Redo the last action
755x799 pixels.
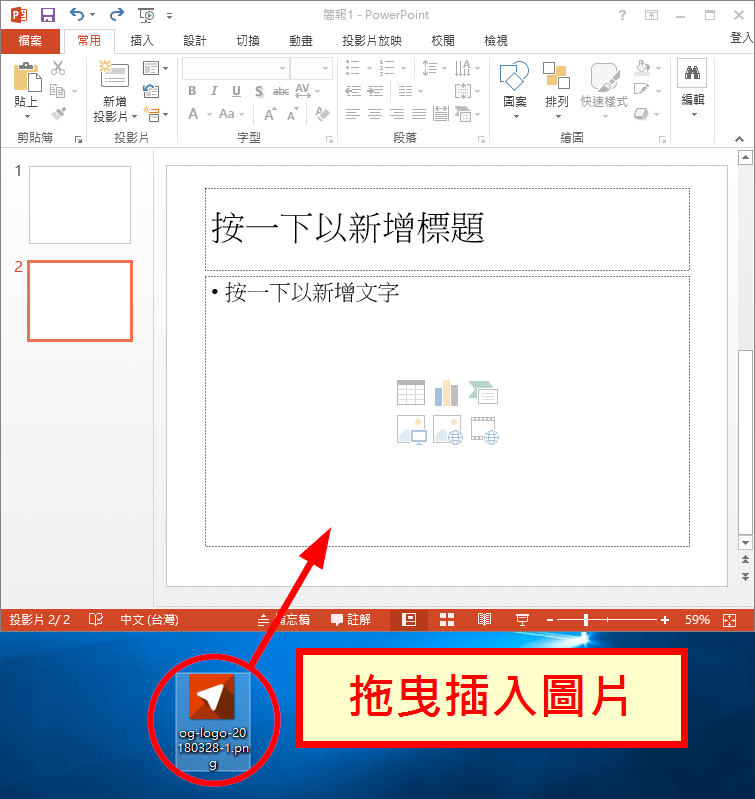(117, 15)
